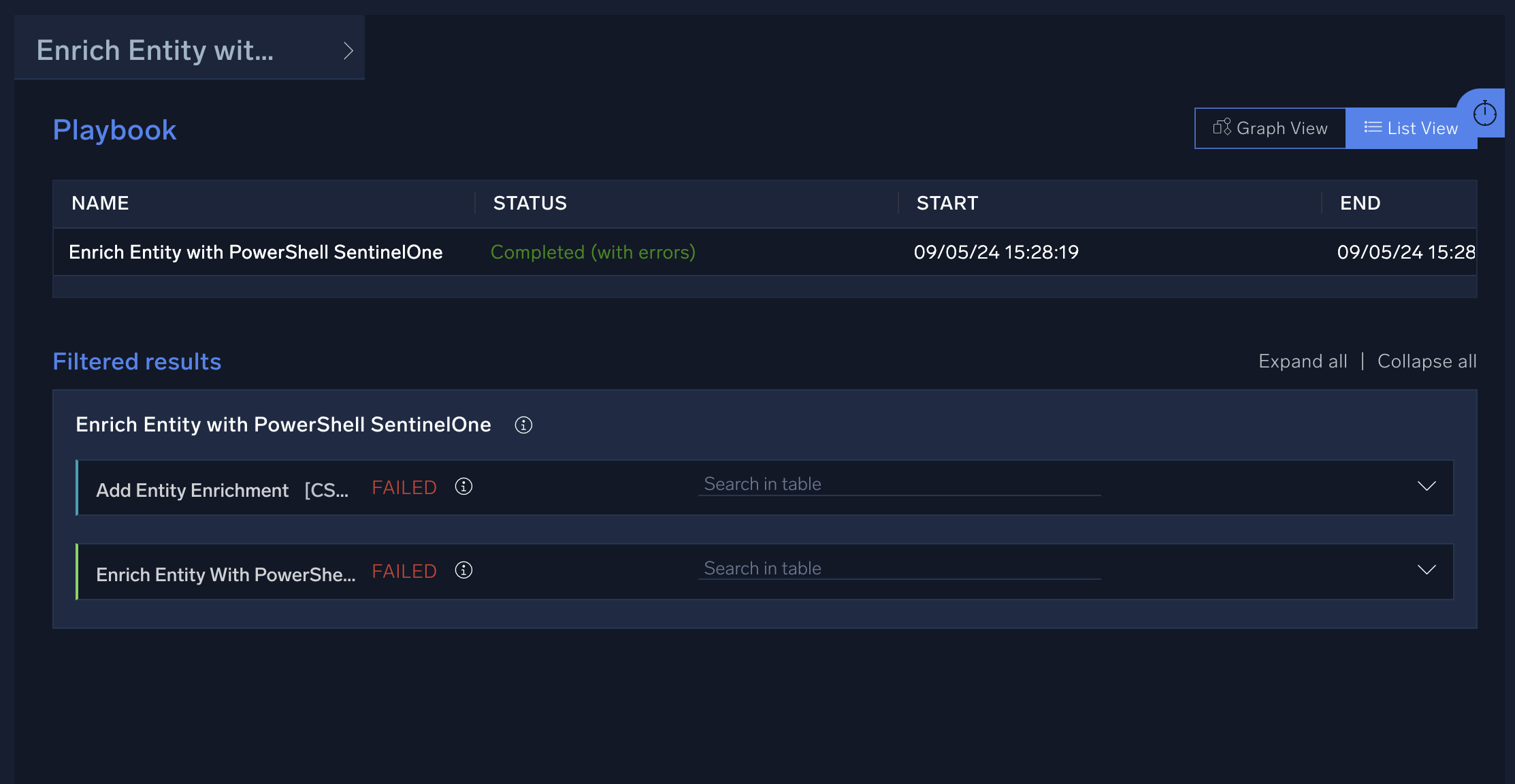The width and height of the screenshot is (1515, 784).
Task: Click info icon next to Enrich Entity With PowerShe... FAILED
Action: tap(463, 570)
